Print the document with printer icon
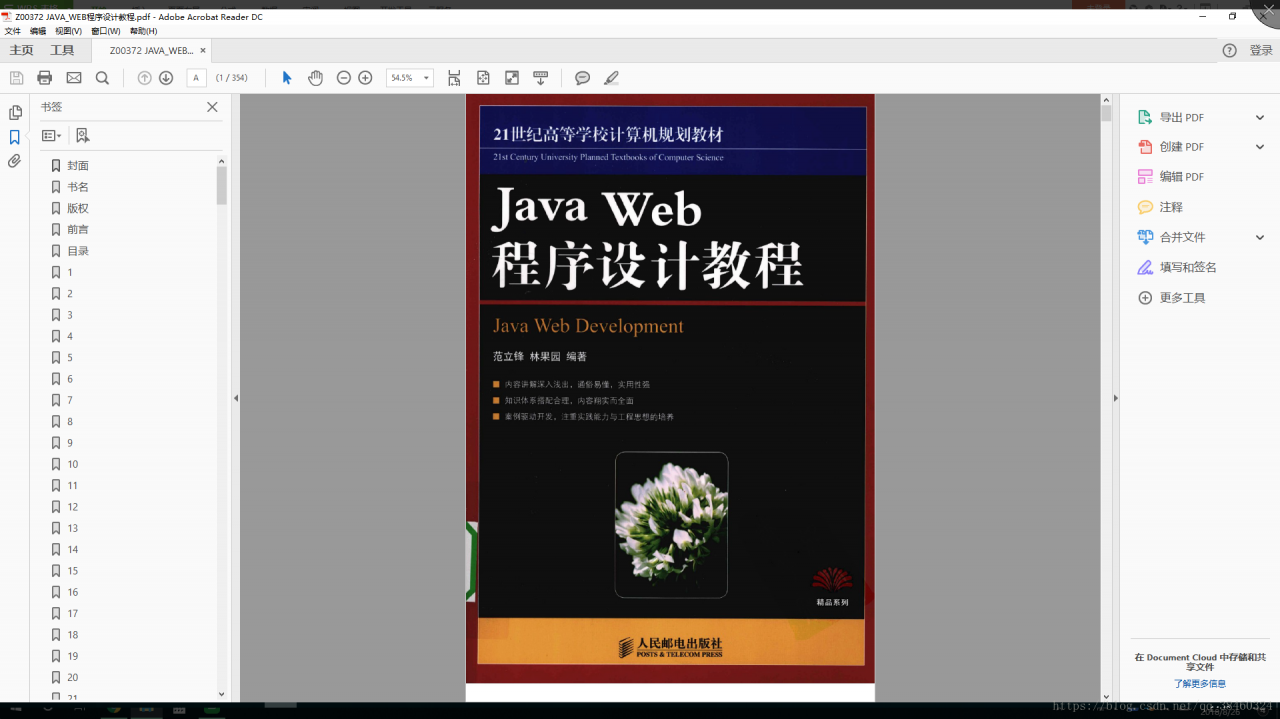 44,78
